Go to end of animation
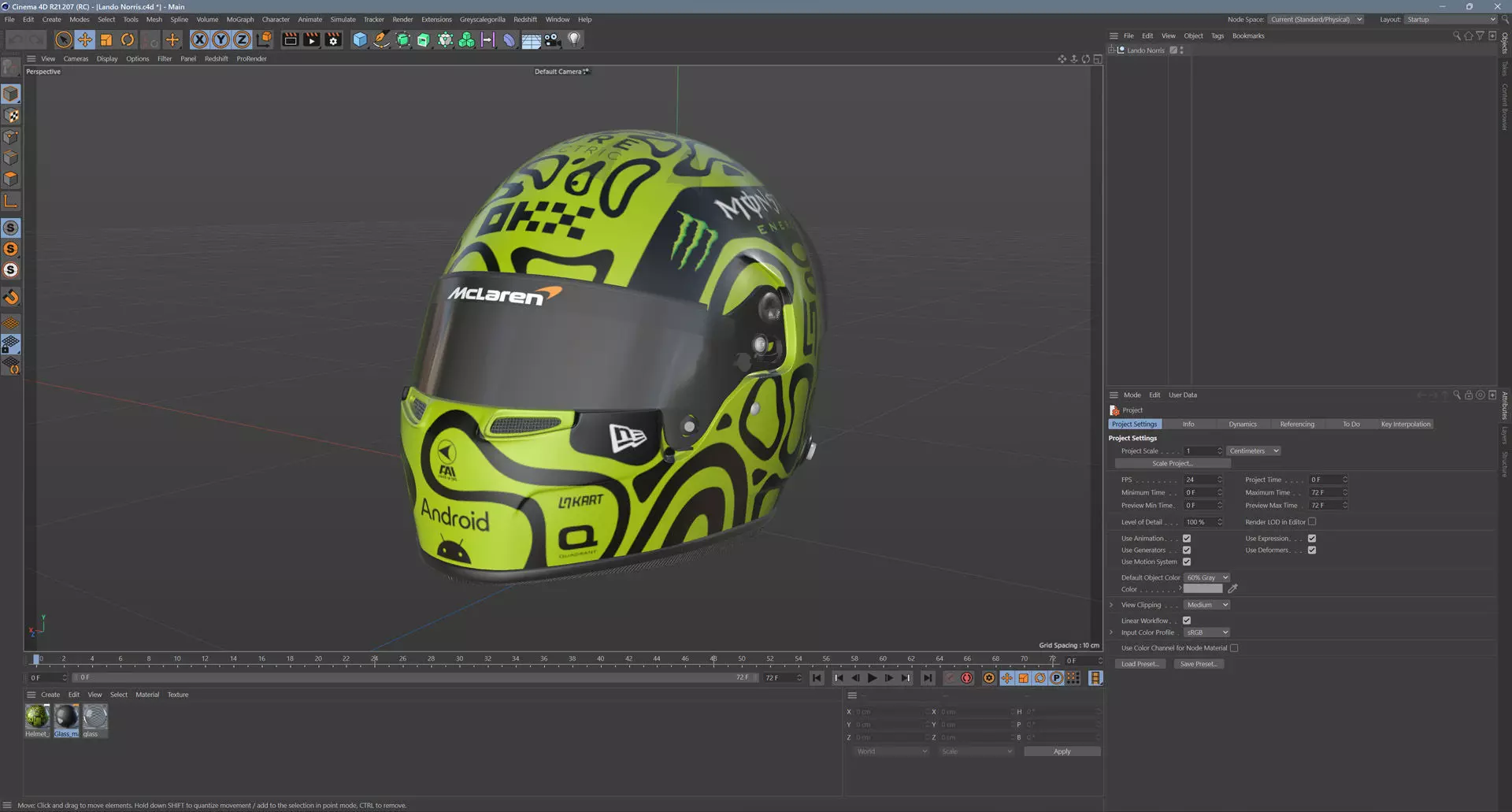Image resolution: width=1512 pixels, height=812 pixels. click(928, 678)
